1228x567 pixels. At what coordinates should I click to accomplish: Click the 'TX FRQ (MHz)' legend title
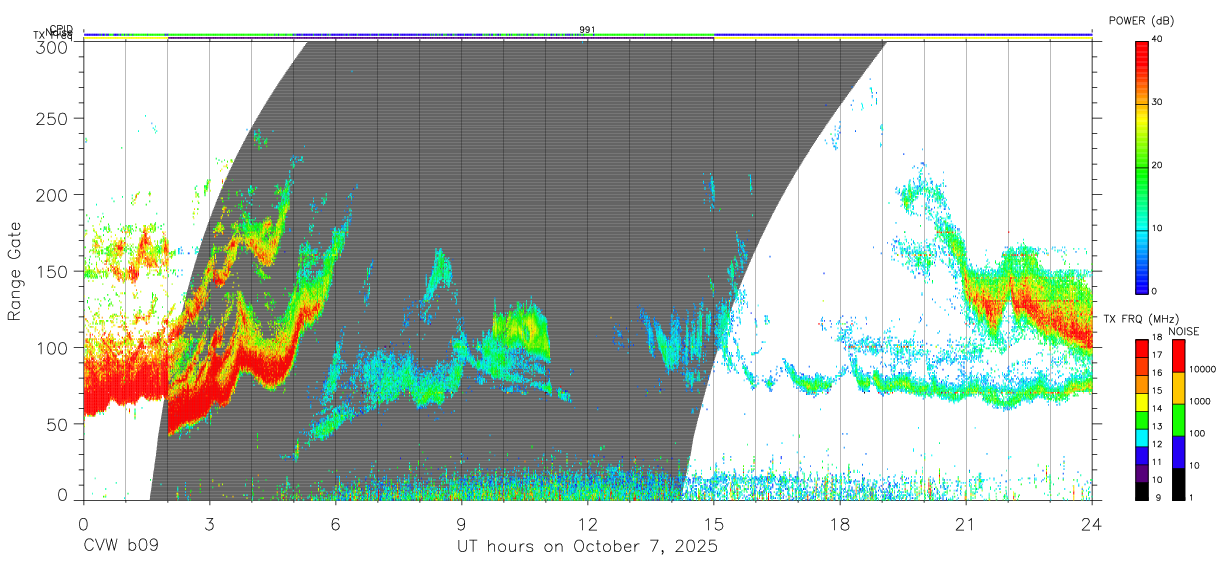(1143, 319)
